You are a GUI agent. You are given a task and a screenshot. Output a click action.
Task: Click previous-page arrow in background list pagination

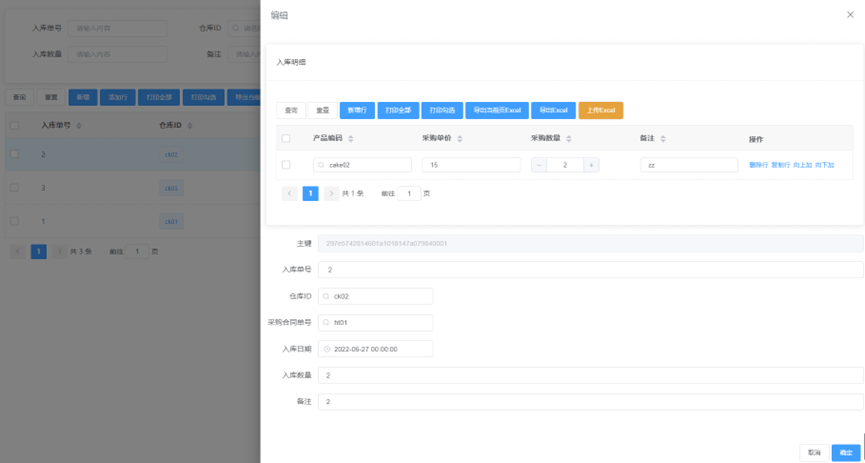click(18, 252)
